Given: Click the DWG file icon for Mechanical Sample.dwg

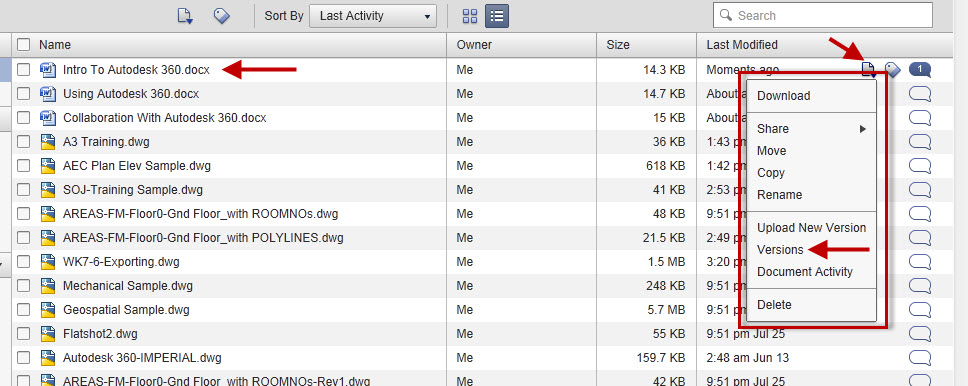Looking at the screenshot, I should 48,286.
